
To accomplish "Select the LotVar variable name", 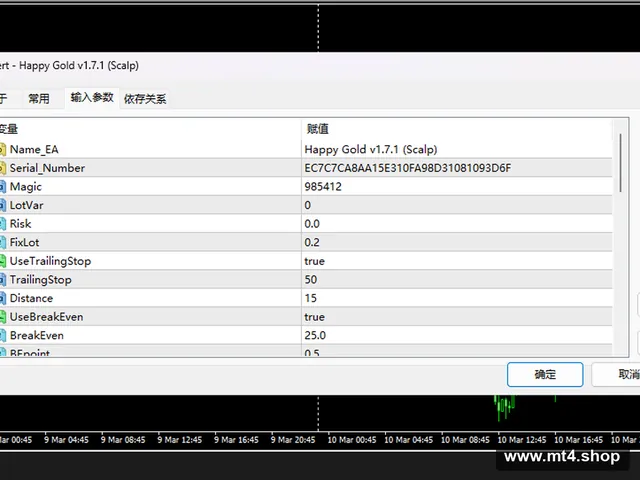I will point(27,205).
